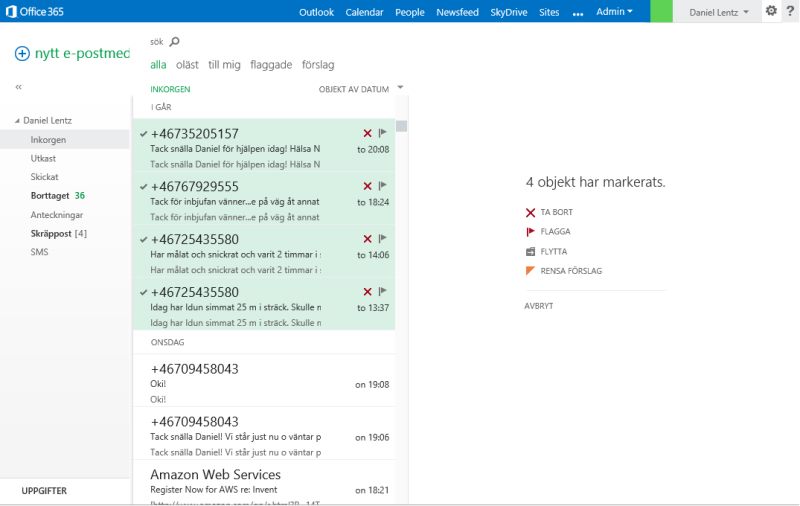Open the Daniel Lentz account menu
This screenshot has height=506, width=800.
718,12
